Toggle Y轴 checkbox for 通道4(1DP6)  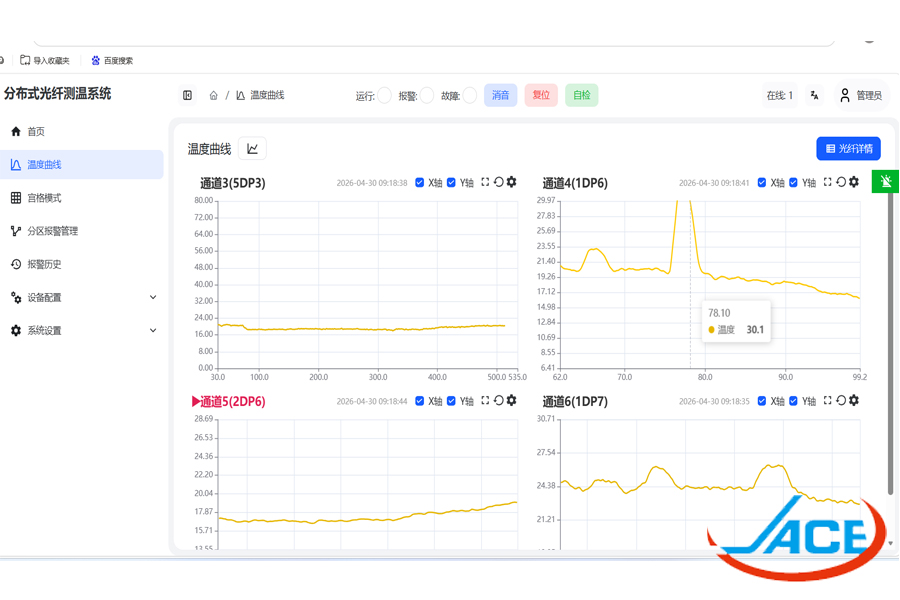pyautogui.click(x=793, y=183)
